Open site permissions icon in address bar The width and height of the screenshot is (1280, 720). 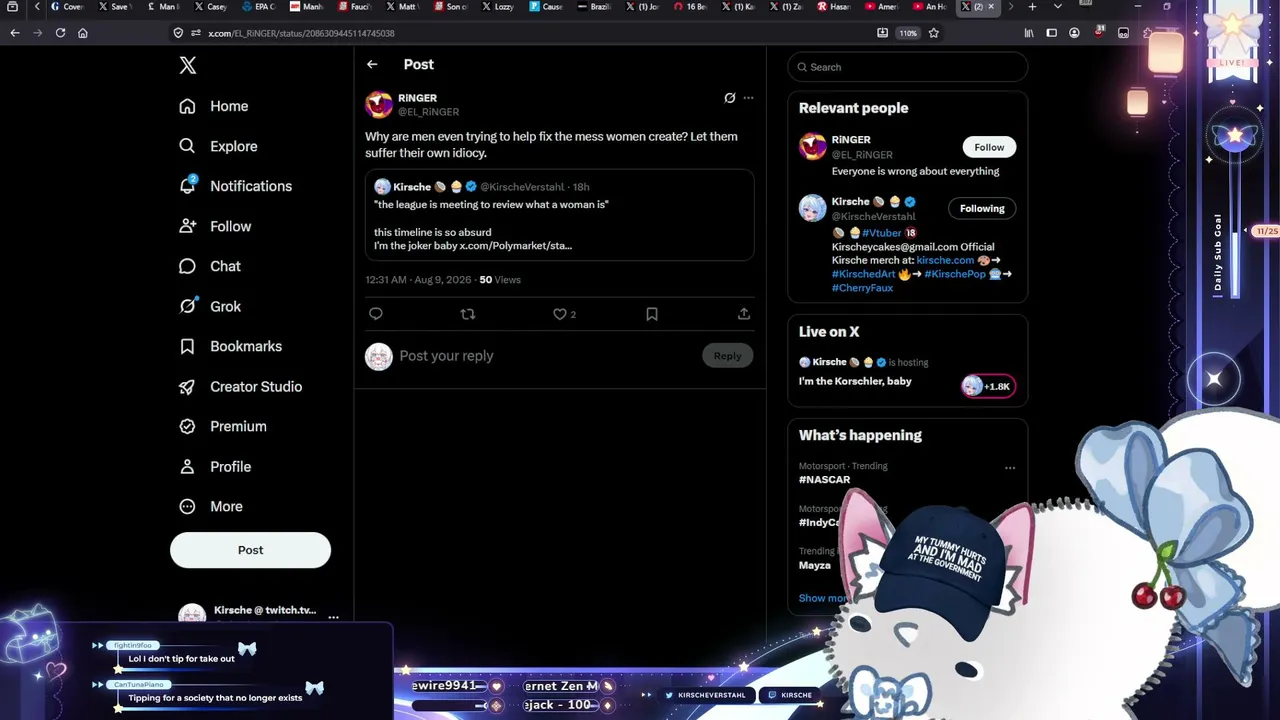(196, 33)
